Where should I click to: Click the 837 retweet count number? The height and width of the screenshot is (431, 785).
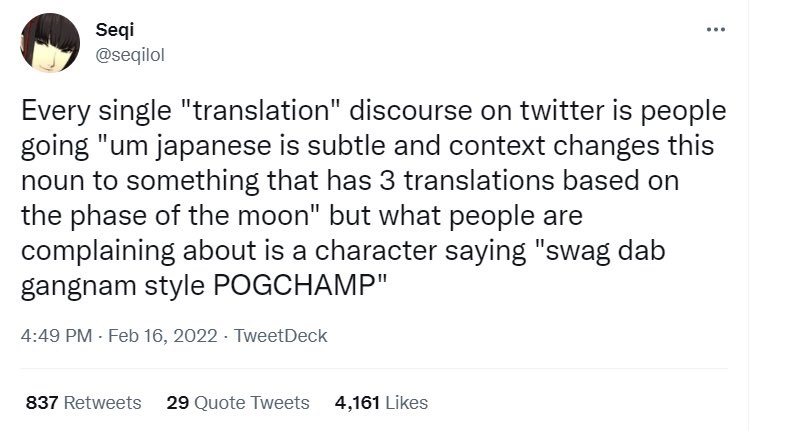[41, 402]
